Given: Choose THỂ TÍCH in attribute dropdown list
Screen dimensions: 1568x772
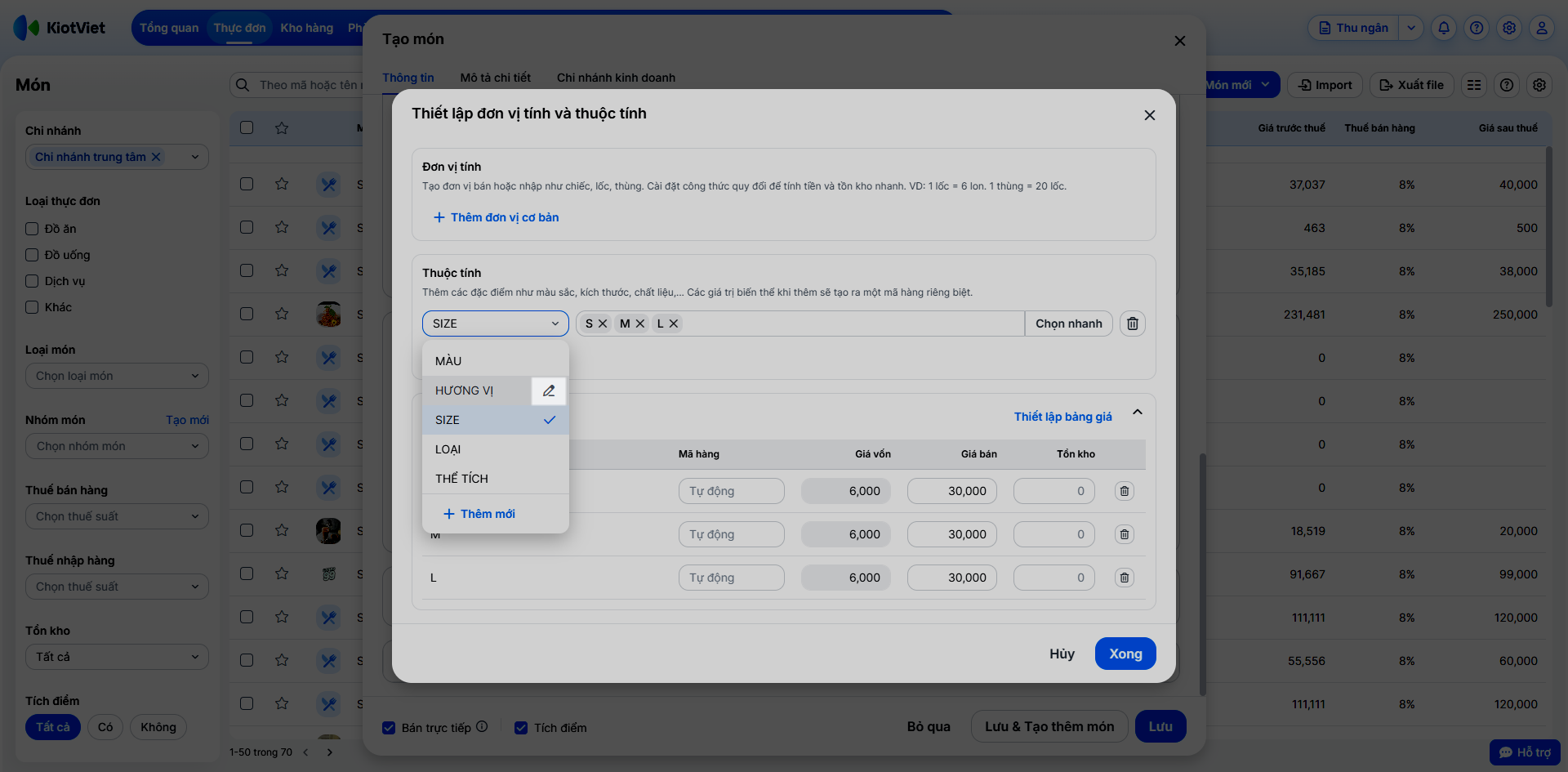Looking at the screenshot, I should (461, 479).
